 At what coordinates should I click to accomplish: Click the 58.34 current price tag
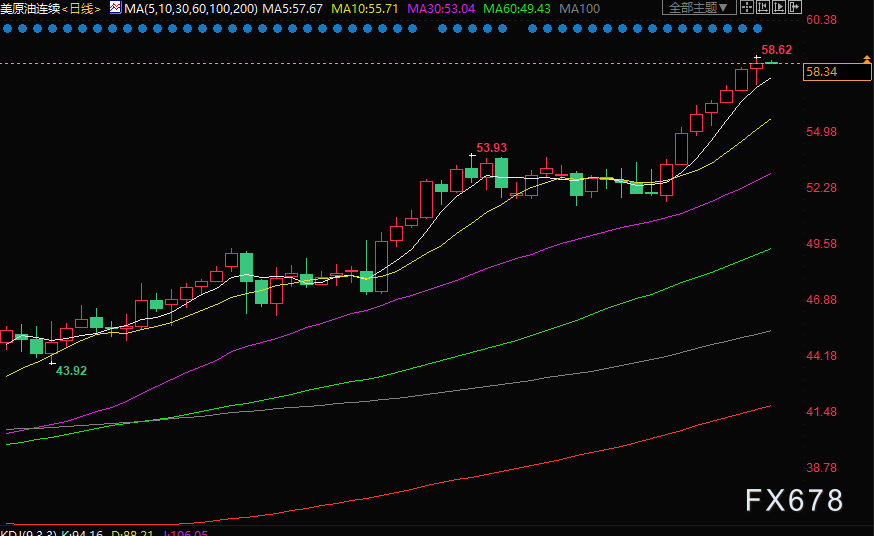coord(837,72)
